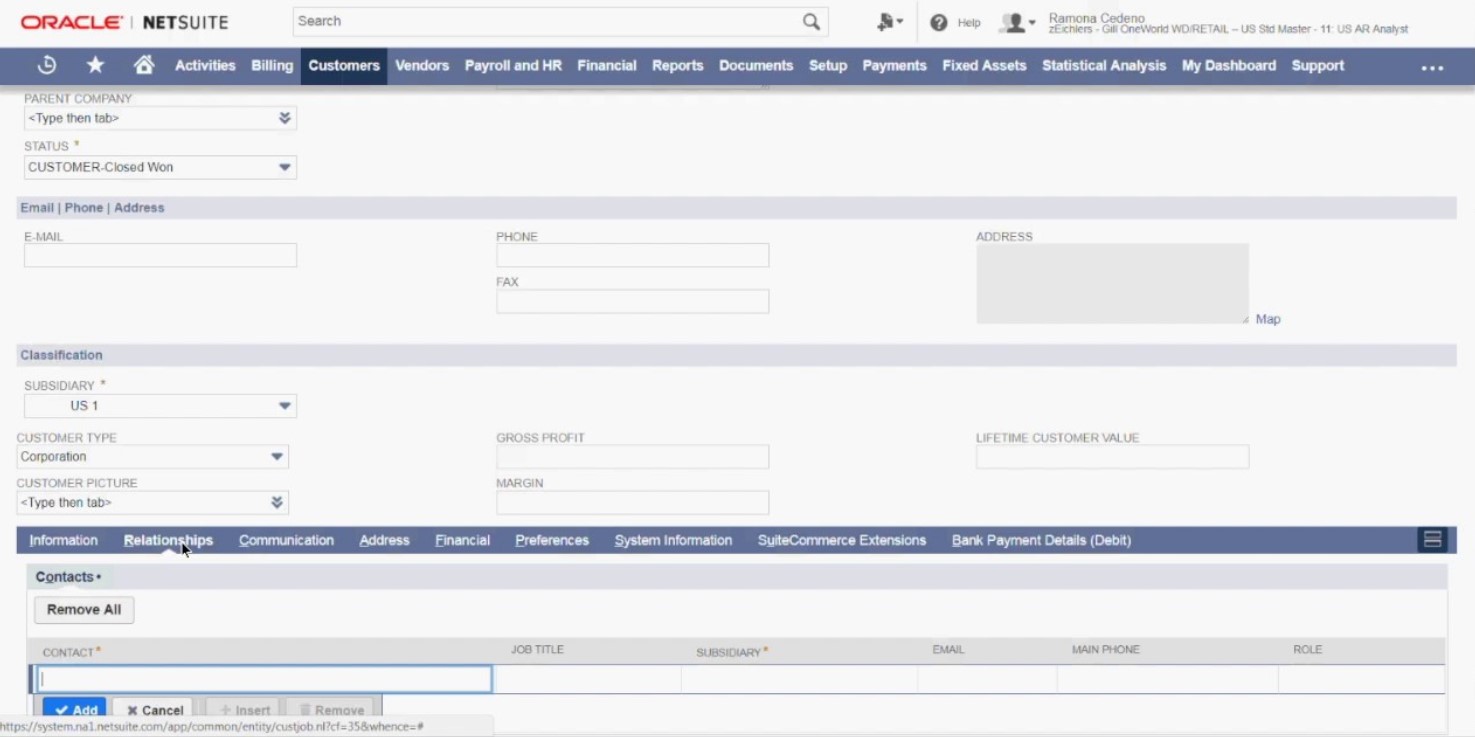Click into the E-mail input field
Screen dimensions: 1475x737
tap(160, 256)
